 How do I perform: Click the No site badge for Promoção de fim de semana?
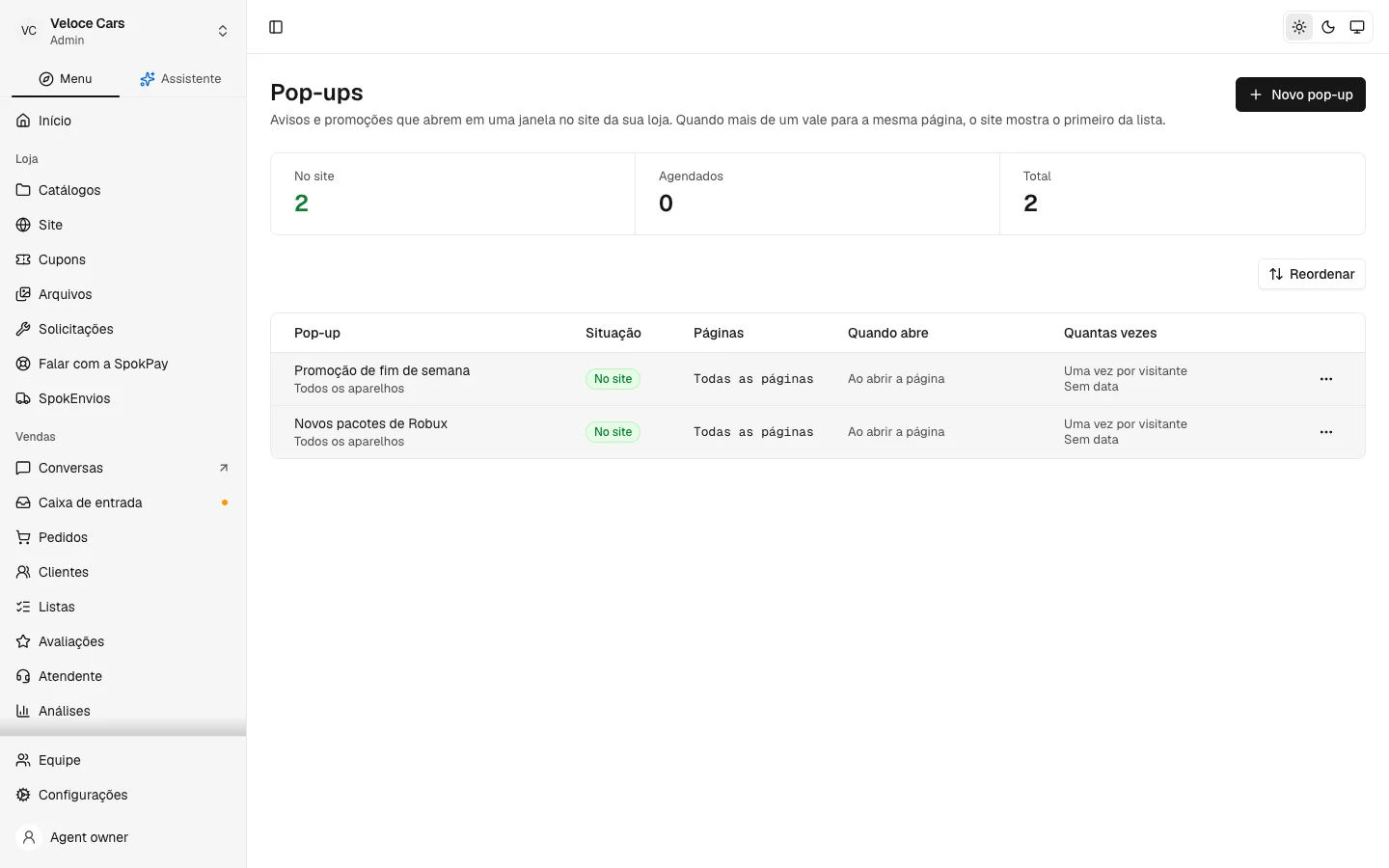pos(613,379)
